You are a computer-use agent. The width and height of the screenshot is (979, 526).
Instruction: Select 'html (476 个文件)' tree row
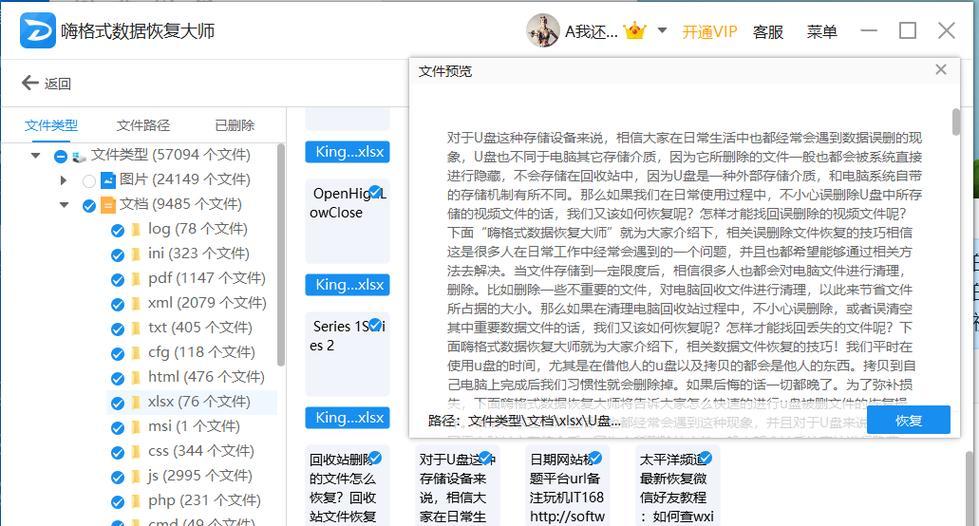click(x=206, y=377)
